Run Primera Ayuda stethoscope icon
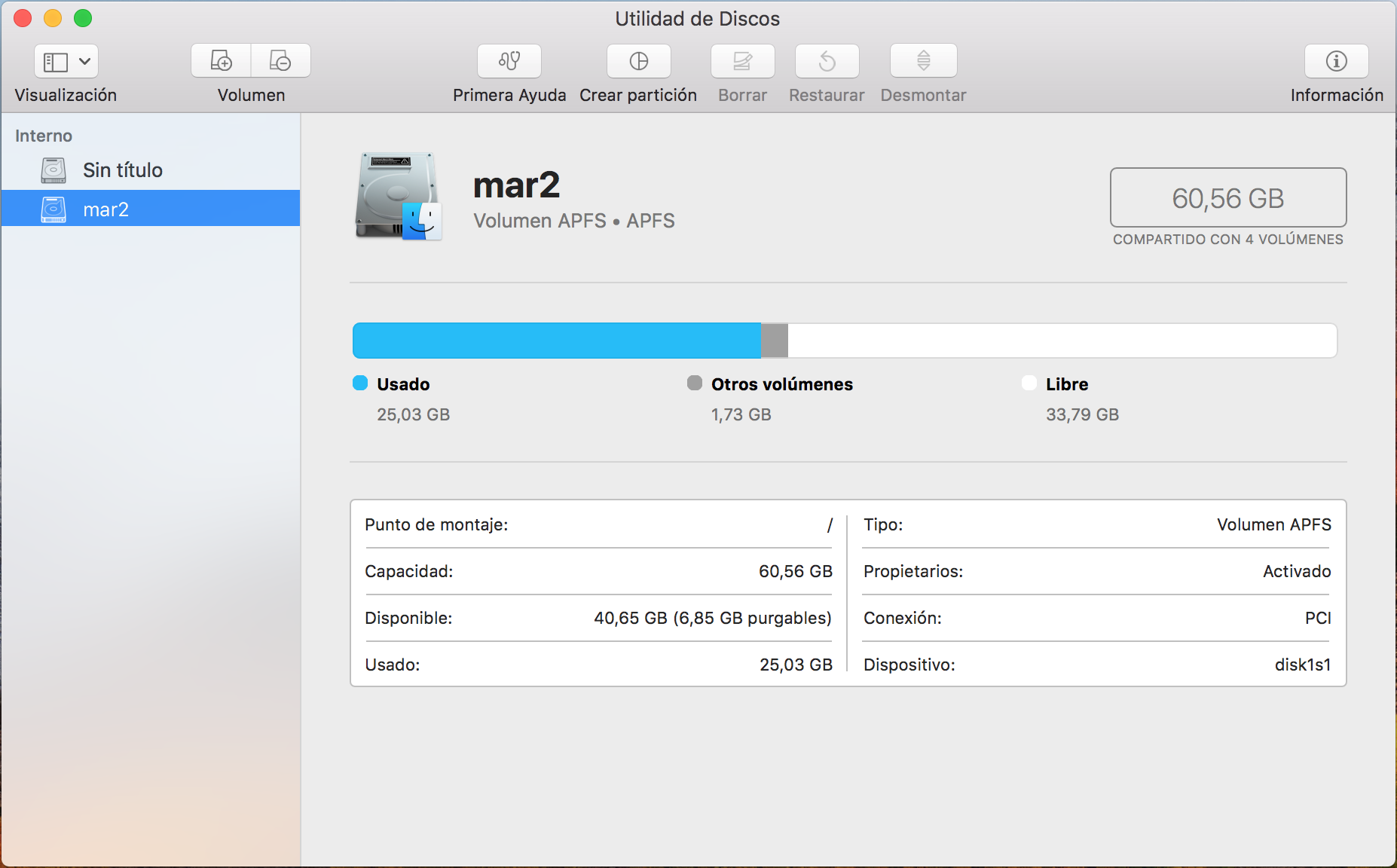Screen dimensions: 1397x868 coord(509,61)
